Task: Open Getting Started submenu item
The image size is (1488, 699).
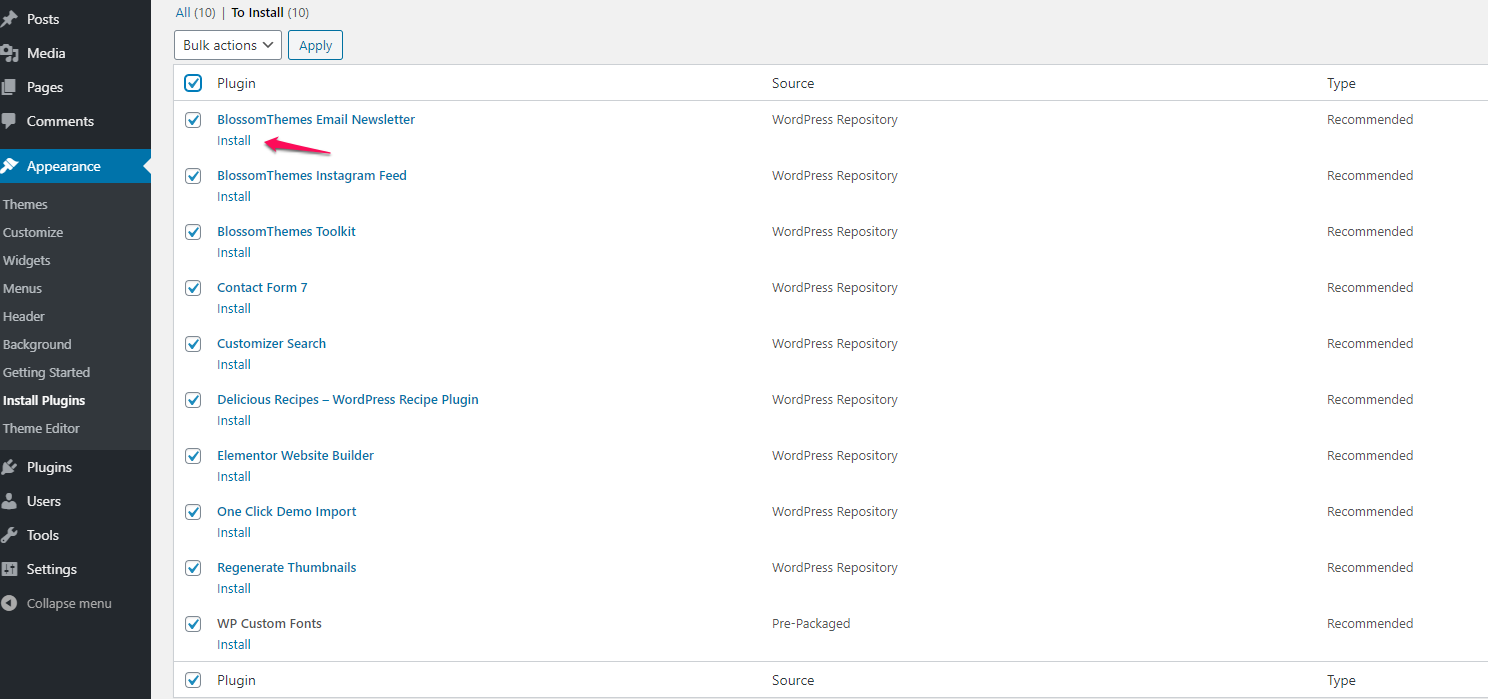Action: [x=46, y=372]
